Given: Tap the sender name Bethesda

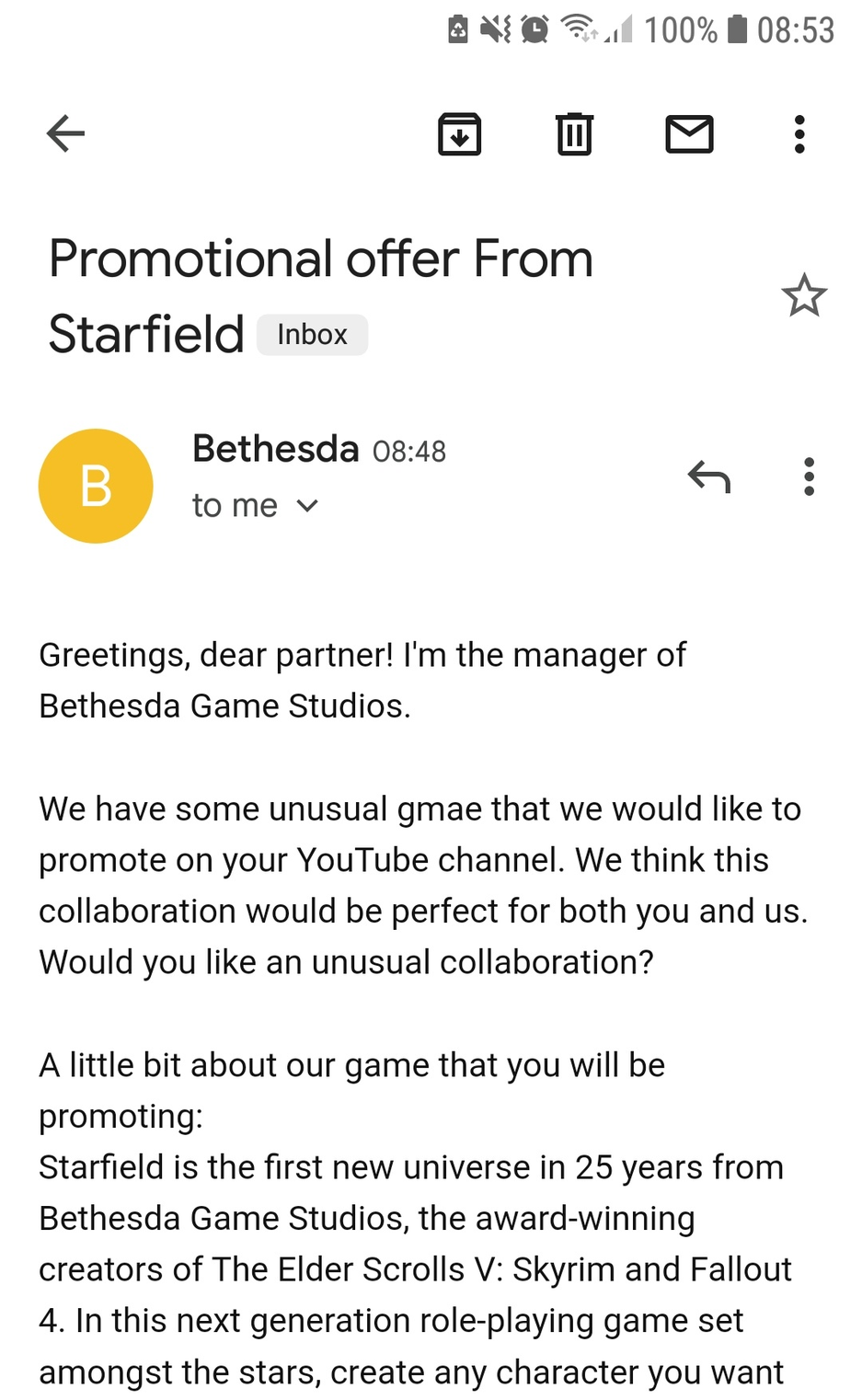Looking at the screenshot, I should point(275,449).
